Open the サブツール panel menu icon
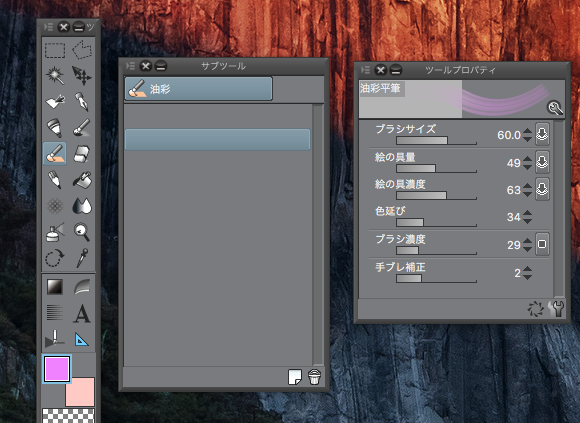 [x=130, y=66]
